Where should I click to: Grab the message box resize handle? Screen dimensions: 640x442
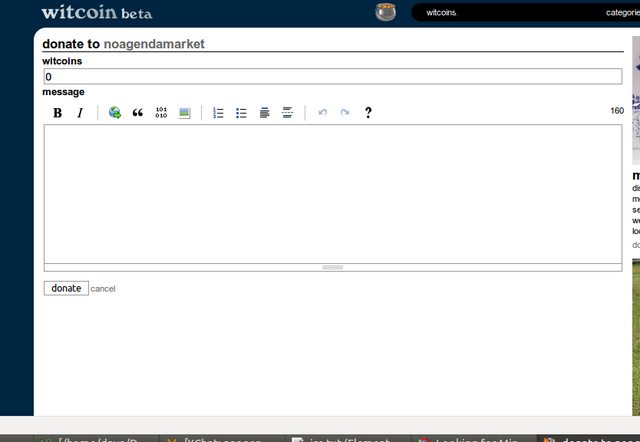point(333,268)
